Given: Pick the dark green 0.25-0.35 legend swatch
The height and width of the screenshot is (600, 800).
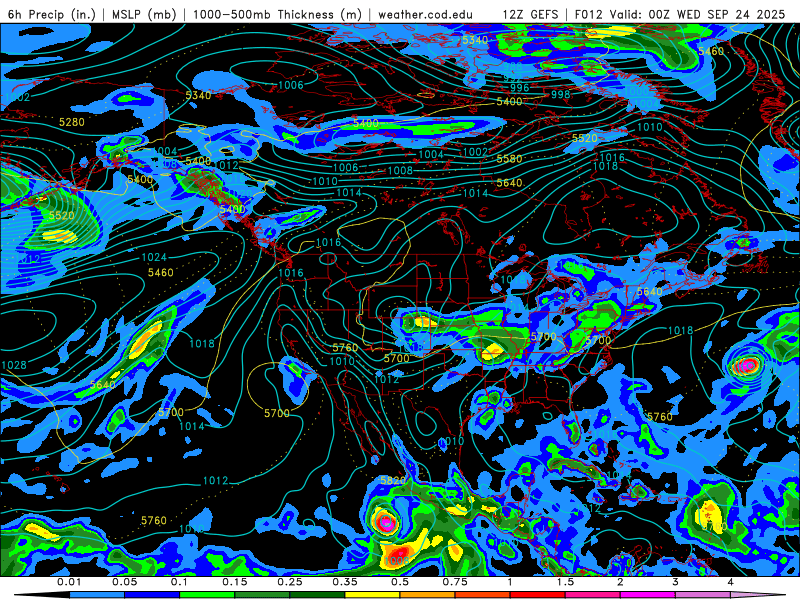Looking at the screenshot, I should click(x=317, y=595).
